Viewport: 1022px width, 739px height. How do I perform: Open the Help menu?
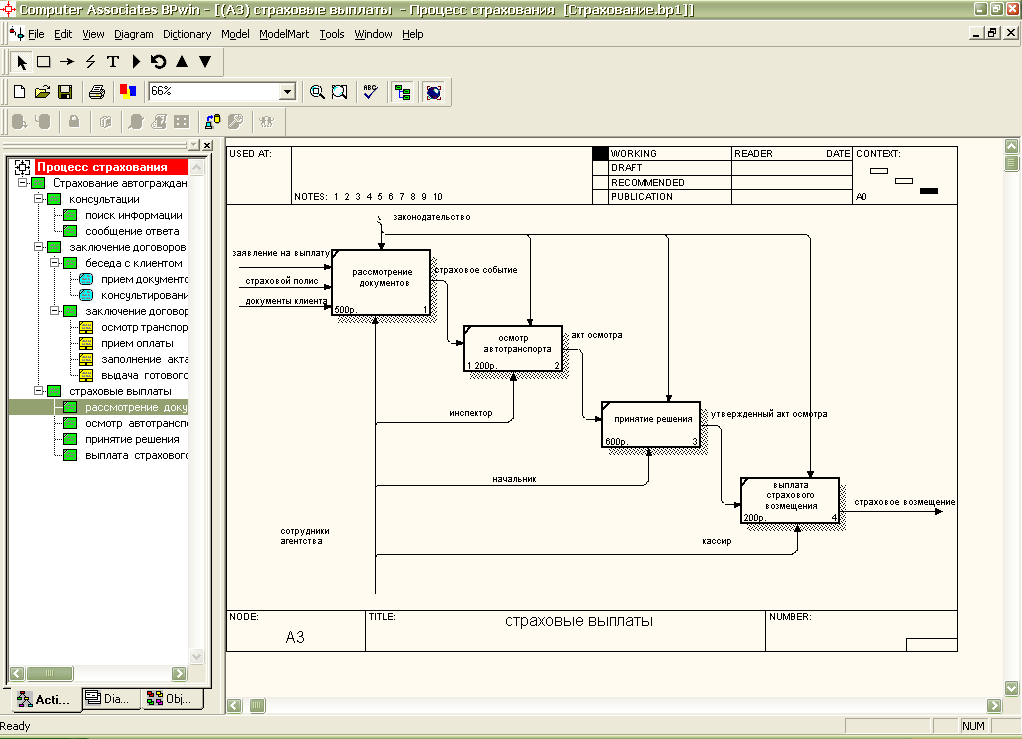pos(413,34)
